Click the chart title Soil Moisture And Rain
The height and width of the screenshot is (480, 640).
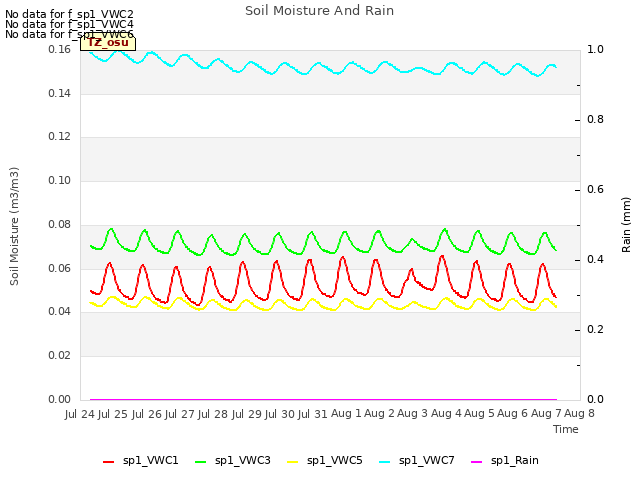coord(319,11)
